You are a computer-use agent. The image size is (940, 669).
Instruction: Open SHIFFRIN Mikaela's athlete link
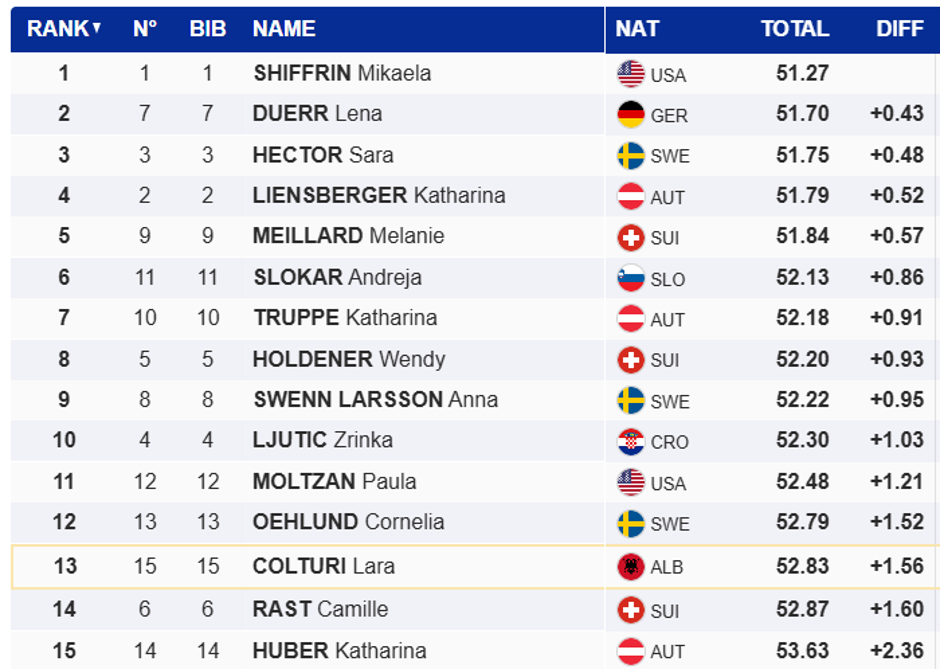pos(342,73)
